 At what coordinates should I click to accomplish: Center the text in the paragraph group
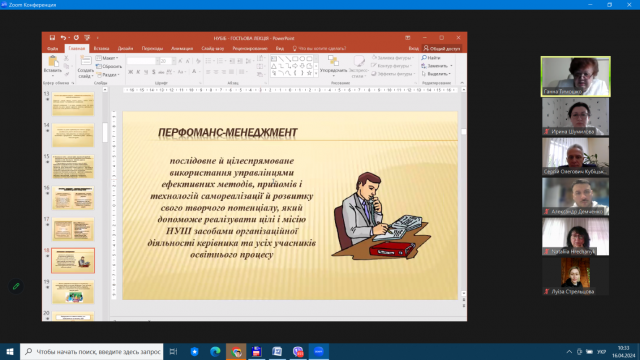click(x=216, y=72)
